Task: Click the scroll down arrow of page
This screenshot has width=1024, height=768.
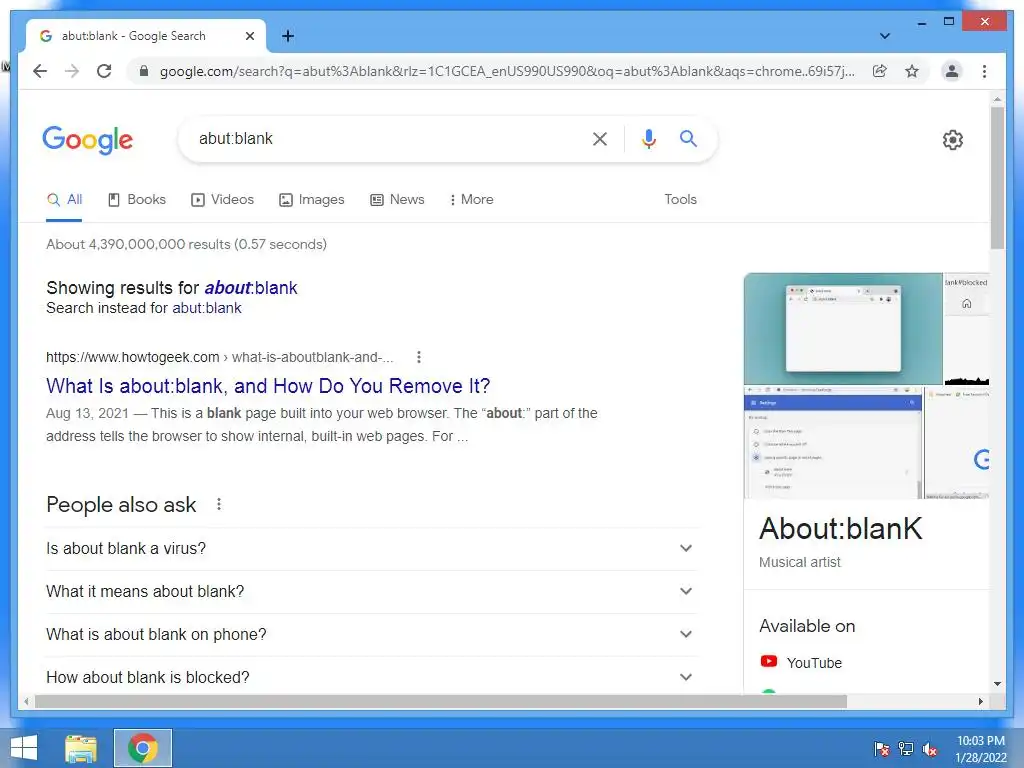Action: tap(997, 684)
